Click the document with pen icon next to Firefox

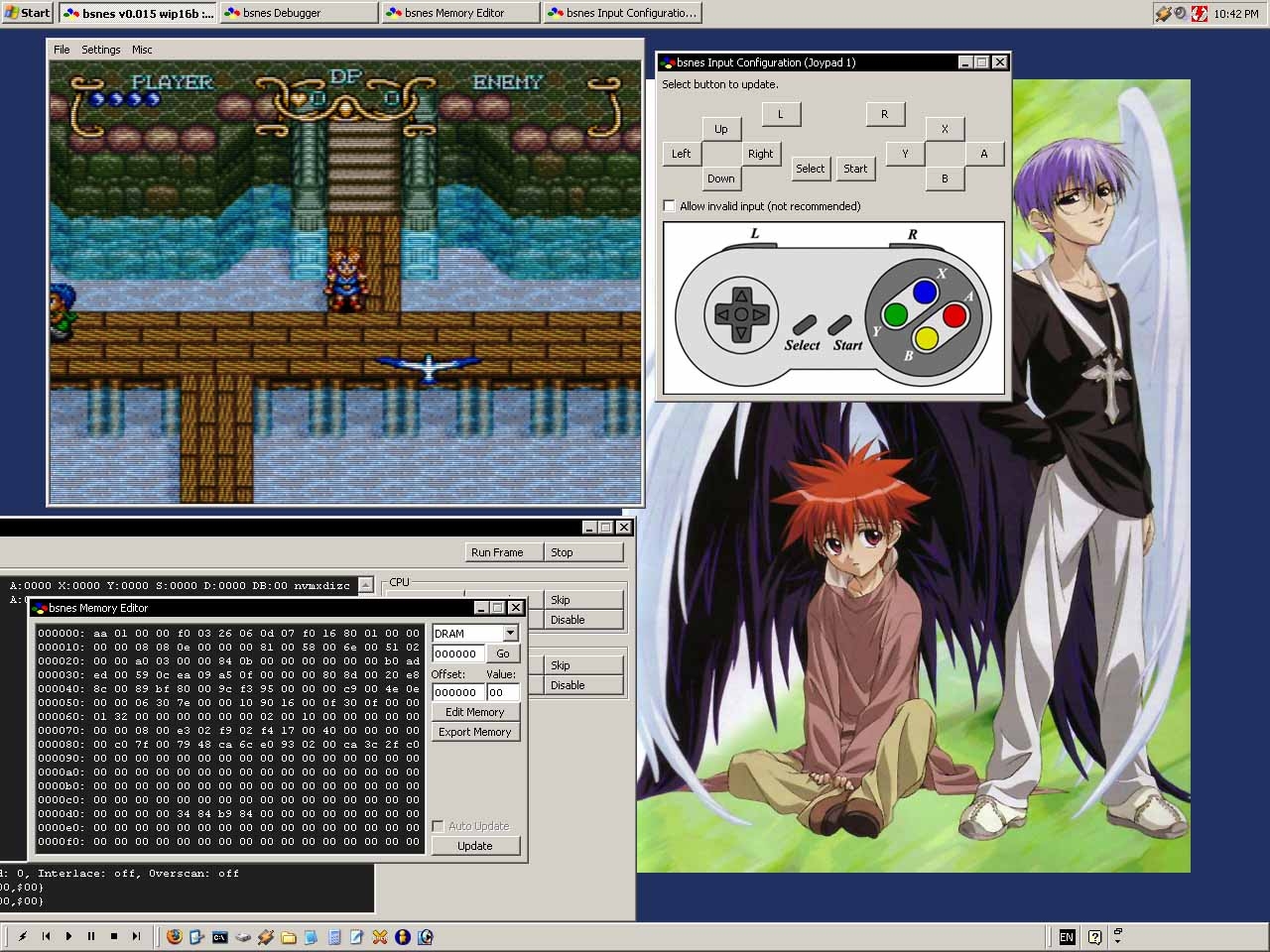click(x=197, y=936)
